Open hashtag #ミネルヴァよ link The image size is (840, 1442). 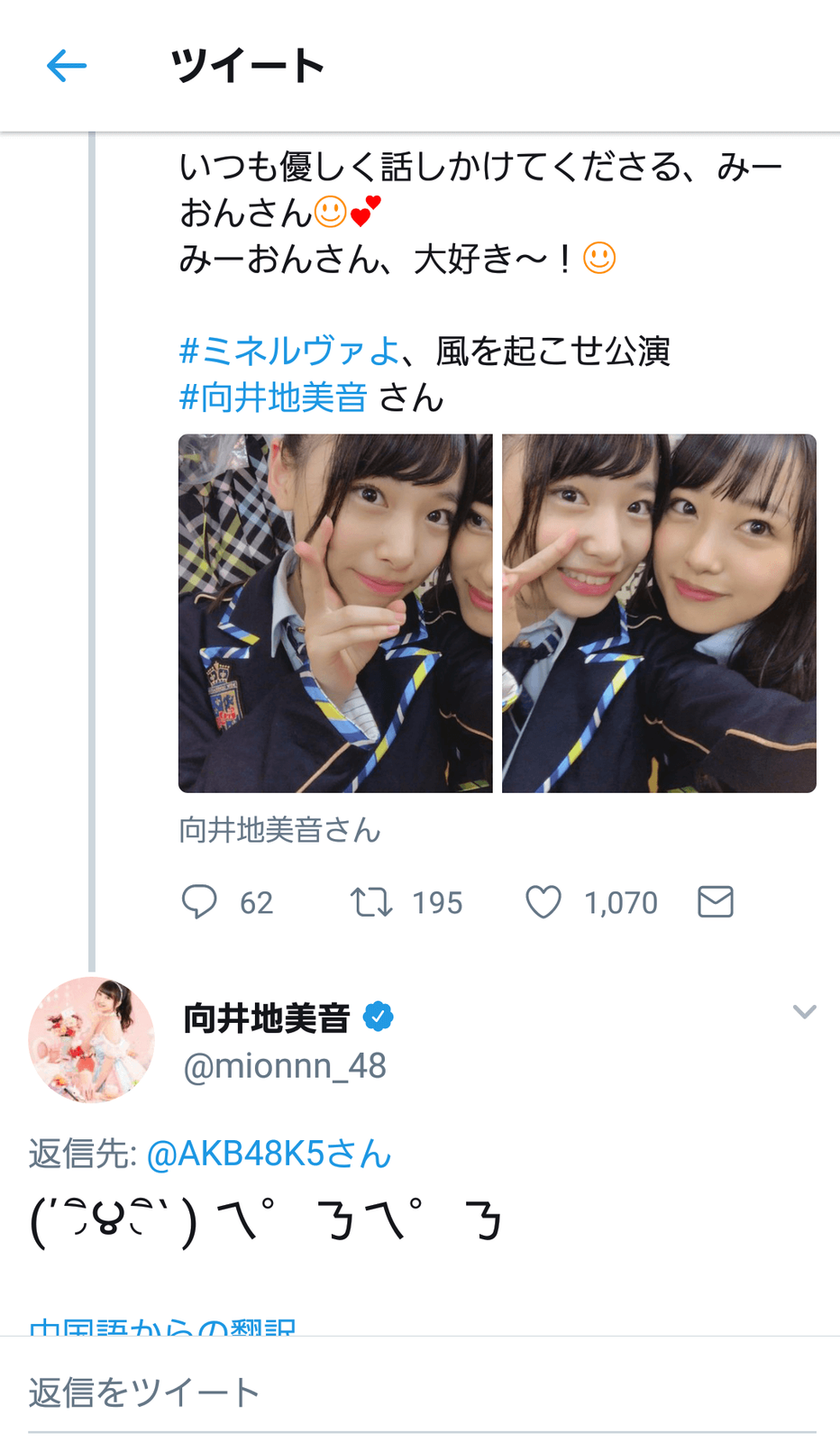click(x=289, y=351)
